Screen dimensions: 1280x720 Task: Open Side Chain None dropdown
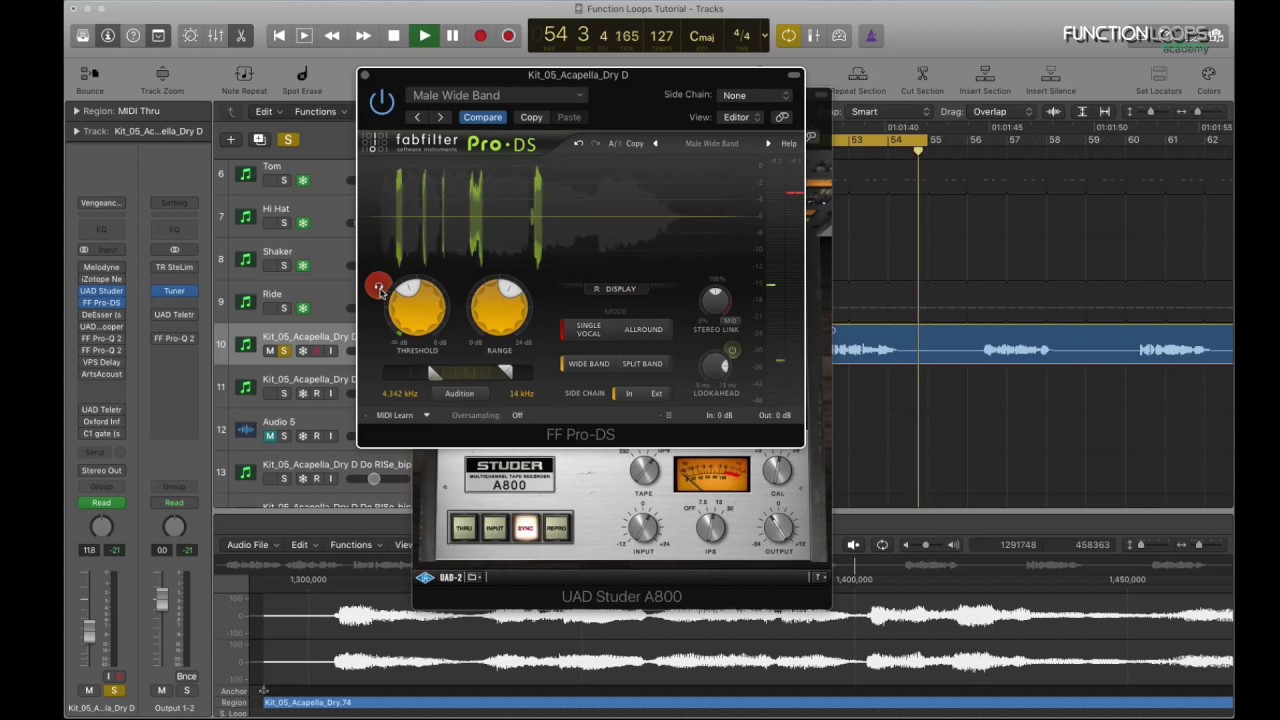click(755, 95)
